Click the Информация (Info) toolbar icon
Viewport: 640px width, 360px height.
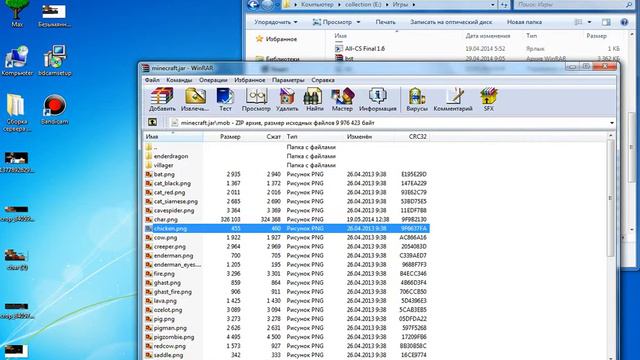point(378,100)
